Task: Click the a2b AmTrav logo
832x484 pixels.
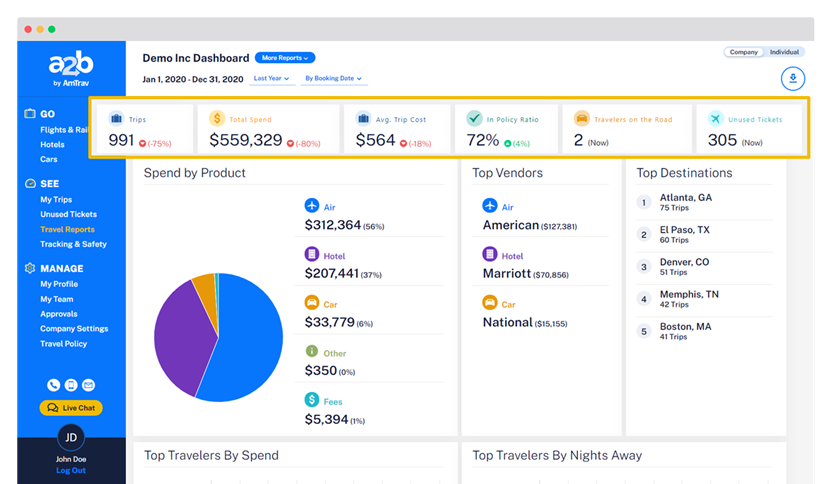Action: pos(71,68)
